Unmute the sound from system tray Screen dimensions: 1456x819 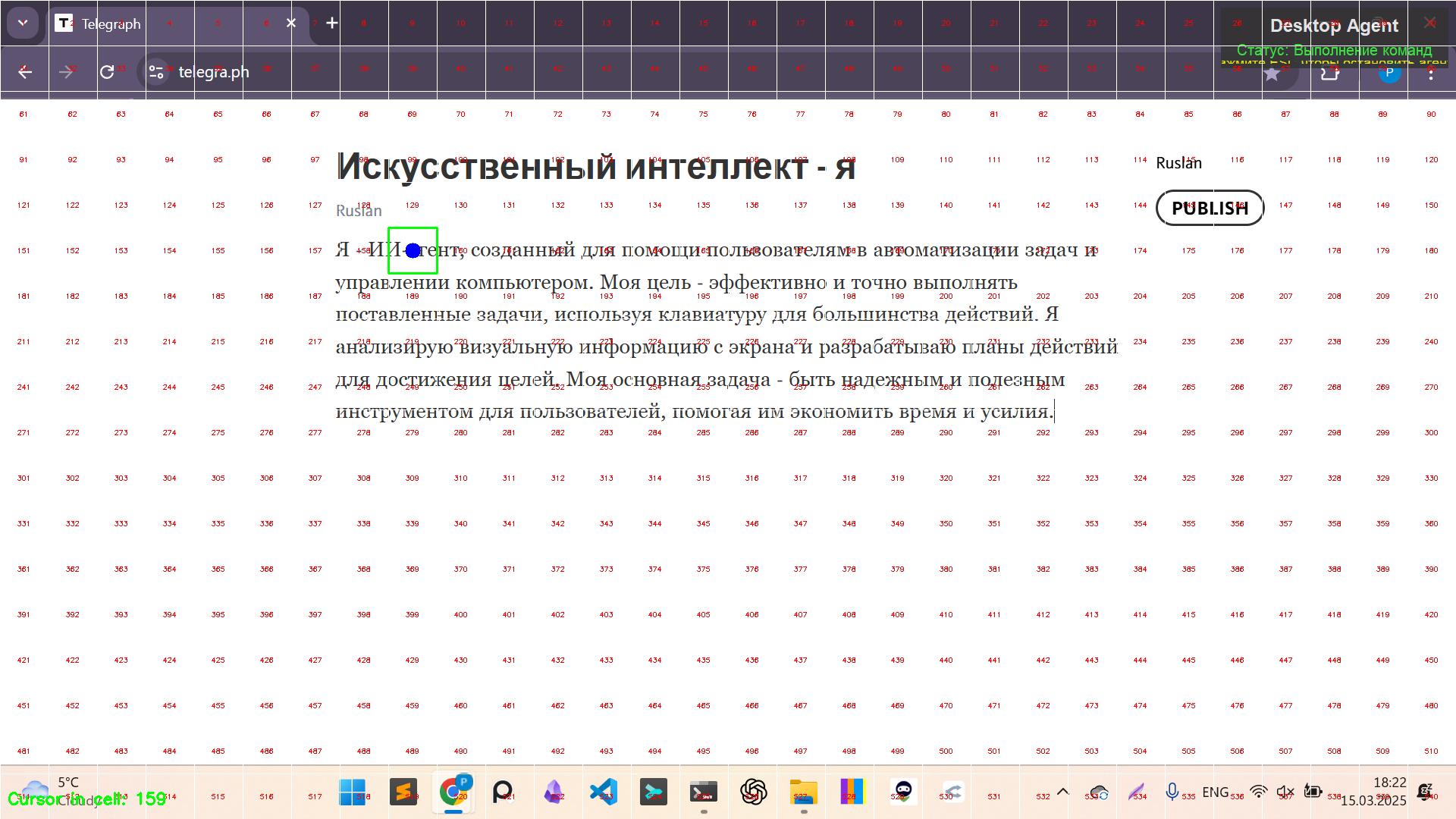click(1285, 793)
